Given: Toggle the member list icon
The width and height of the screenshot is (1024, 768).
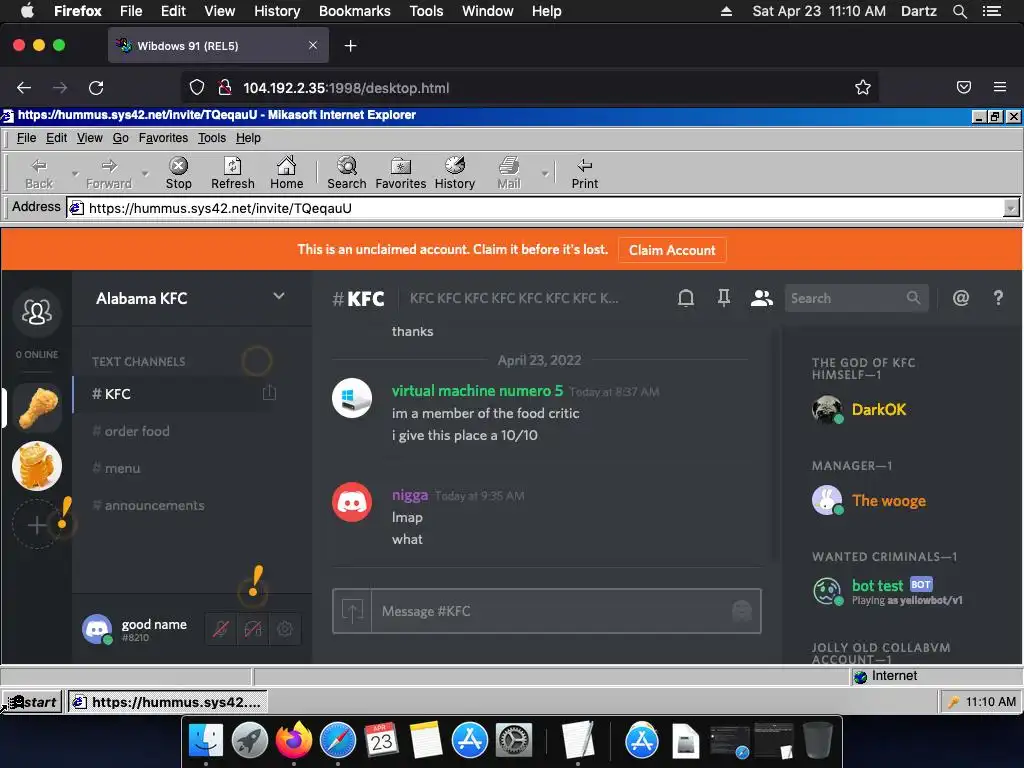Looking at the screenshot, I should [761, 298].
